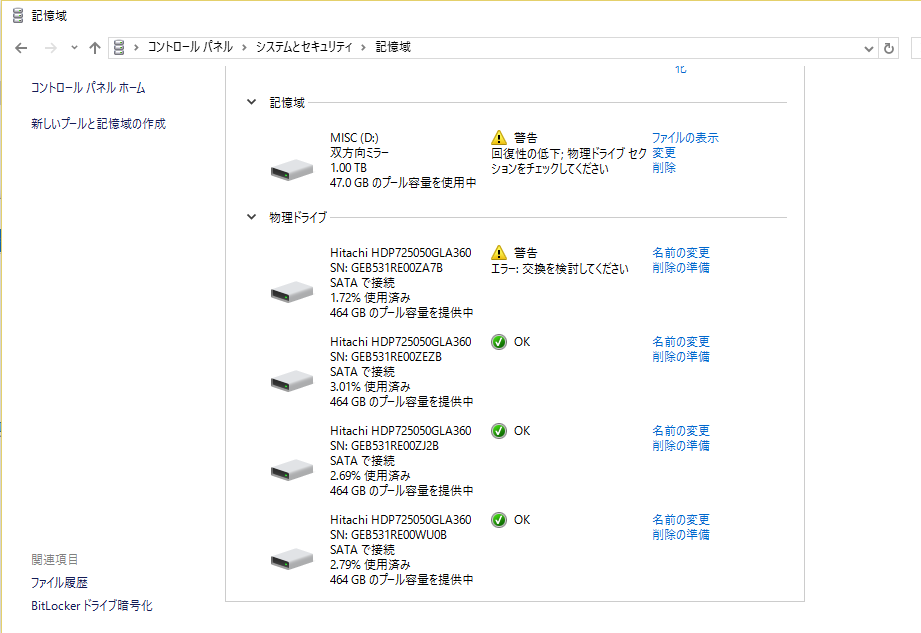Go to システムとセキュリティ breadcrumb
Screen dimensions: 921x633
pyautogui.click(x=304, y=47)
